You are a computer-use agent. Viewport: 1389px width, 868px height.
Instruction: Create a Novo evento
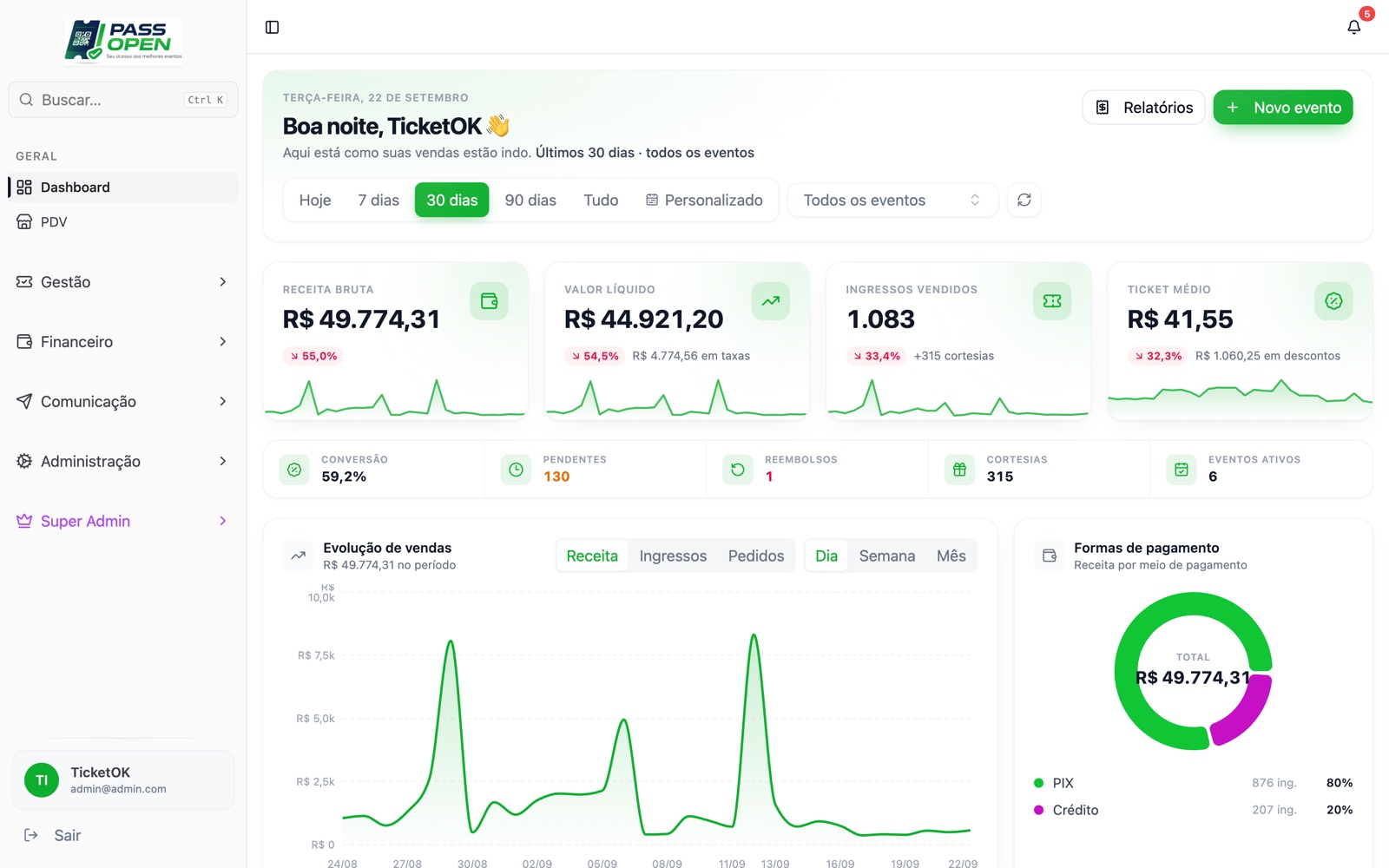pyautogui.click(x=1283, y=108)
